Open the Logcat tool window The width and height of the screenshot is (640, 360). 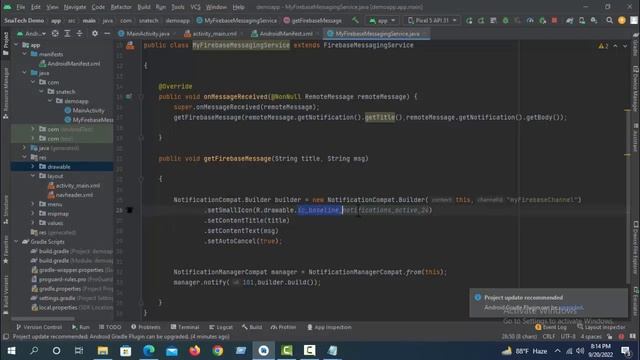click(x=221, y=327)
